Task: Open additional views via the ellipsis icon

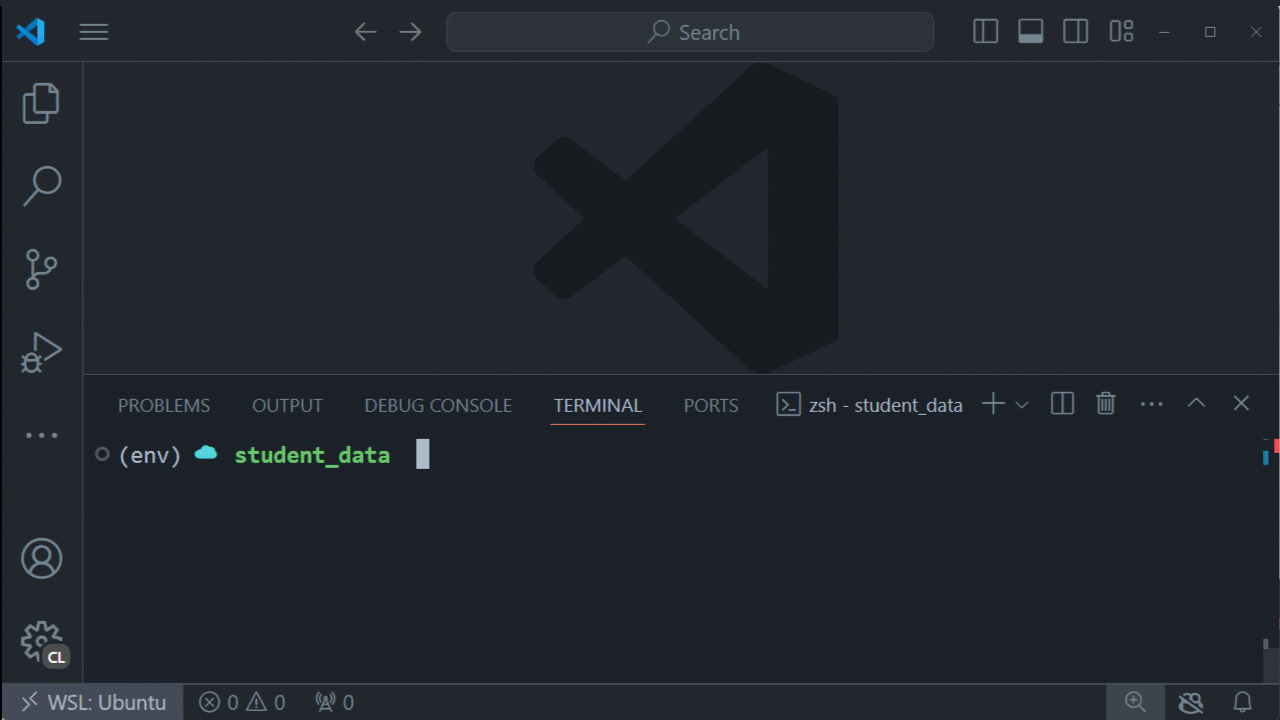Action: 40,434
